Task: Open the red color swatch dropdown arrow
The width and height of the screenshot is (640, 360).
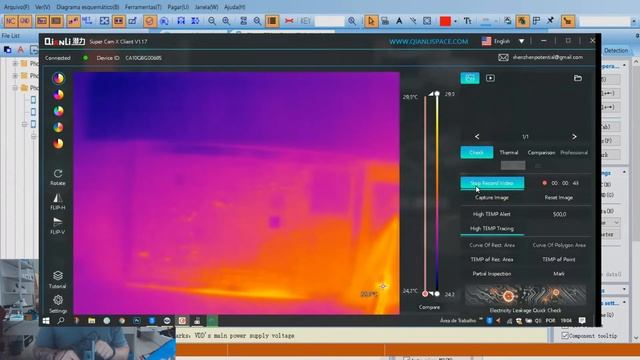Action: (456, 21)
